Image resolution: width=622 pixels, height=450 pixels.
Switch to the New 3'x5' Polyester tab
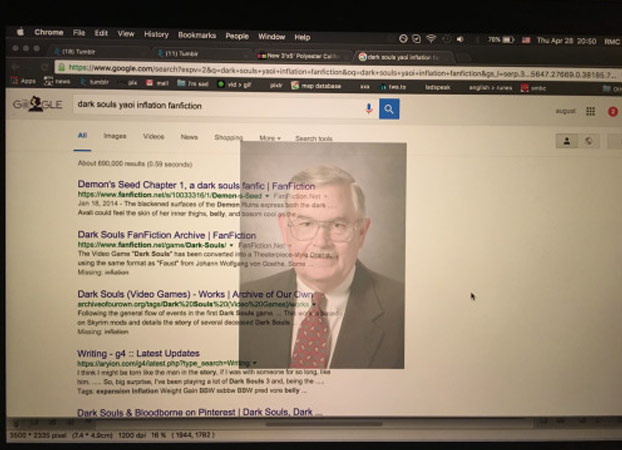click(x=301, y=56)
